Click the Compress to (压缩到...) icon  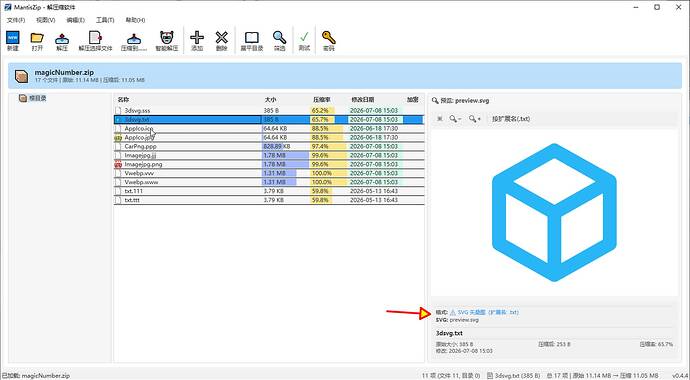pos(134,38)
